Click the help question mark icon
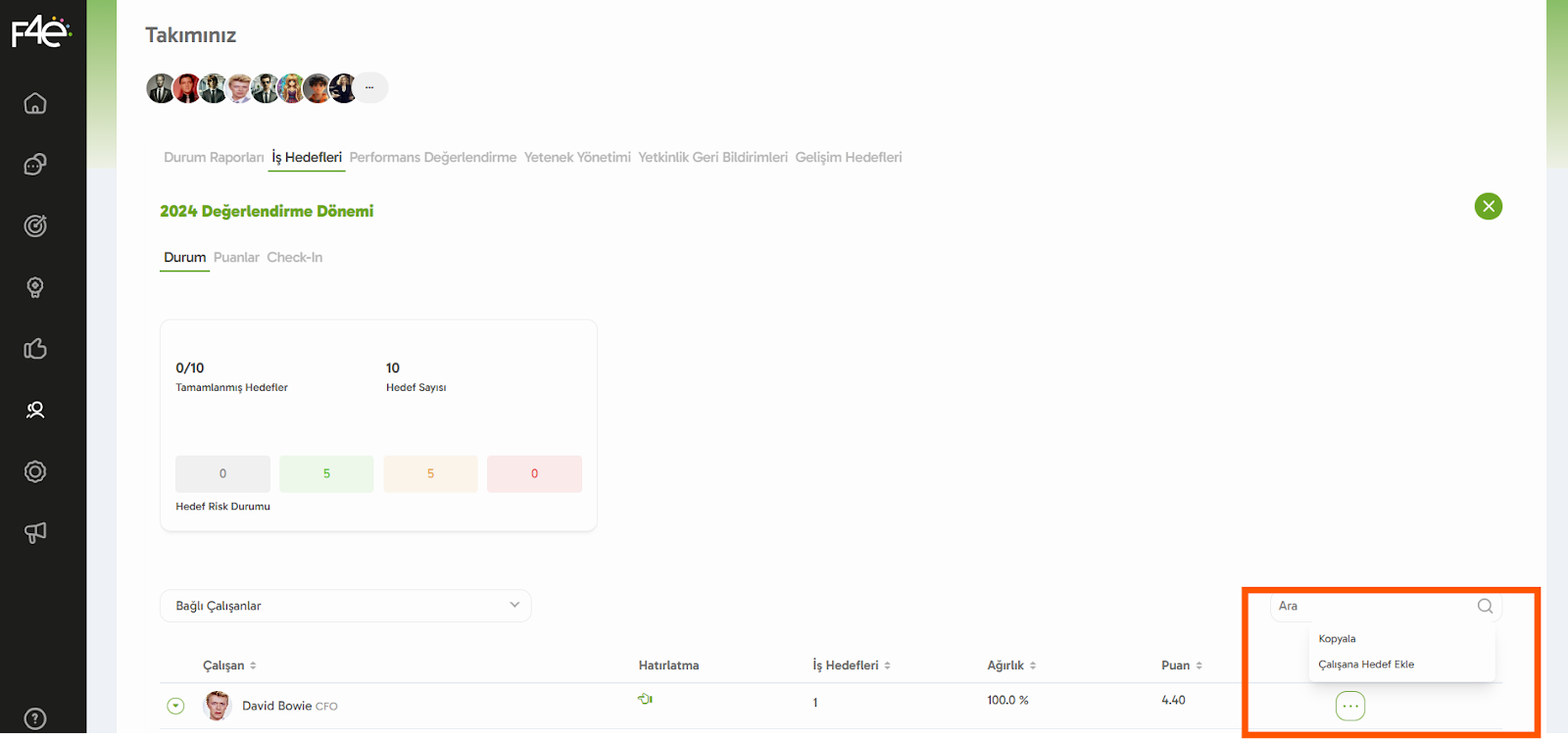 (x=35, y=718)
